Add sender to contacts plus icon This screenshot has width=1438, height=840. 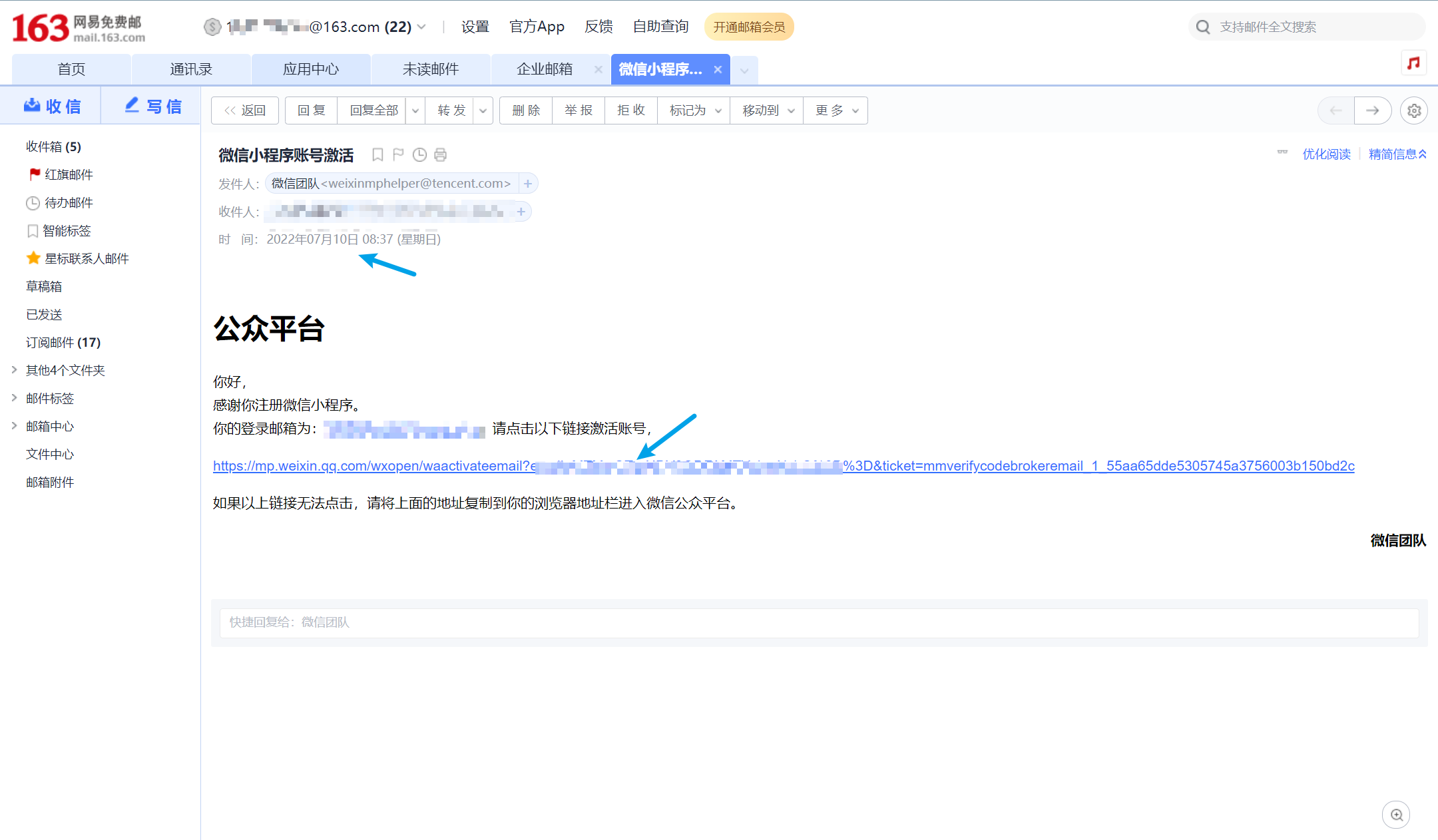tap(527, 184)
